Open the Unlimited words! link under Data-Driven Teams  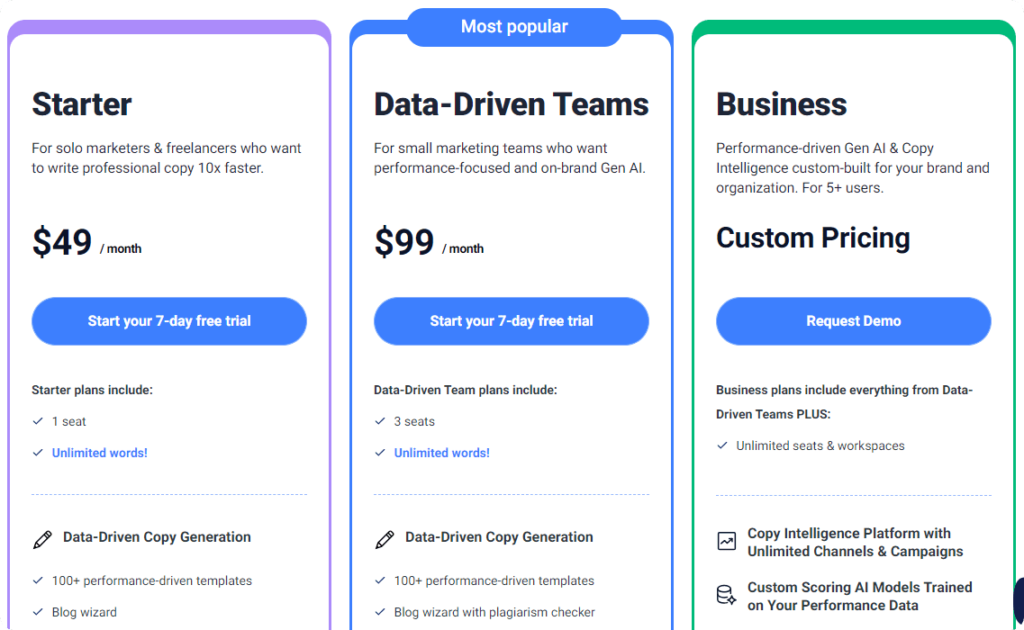click(x=441, y=452)
